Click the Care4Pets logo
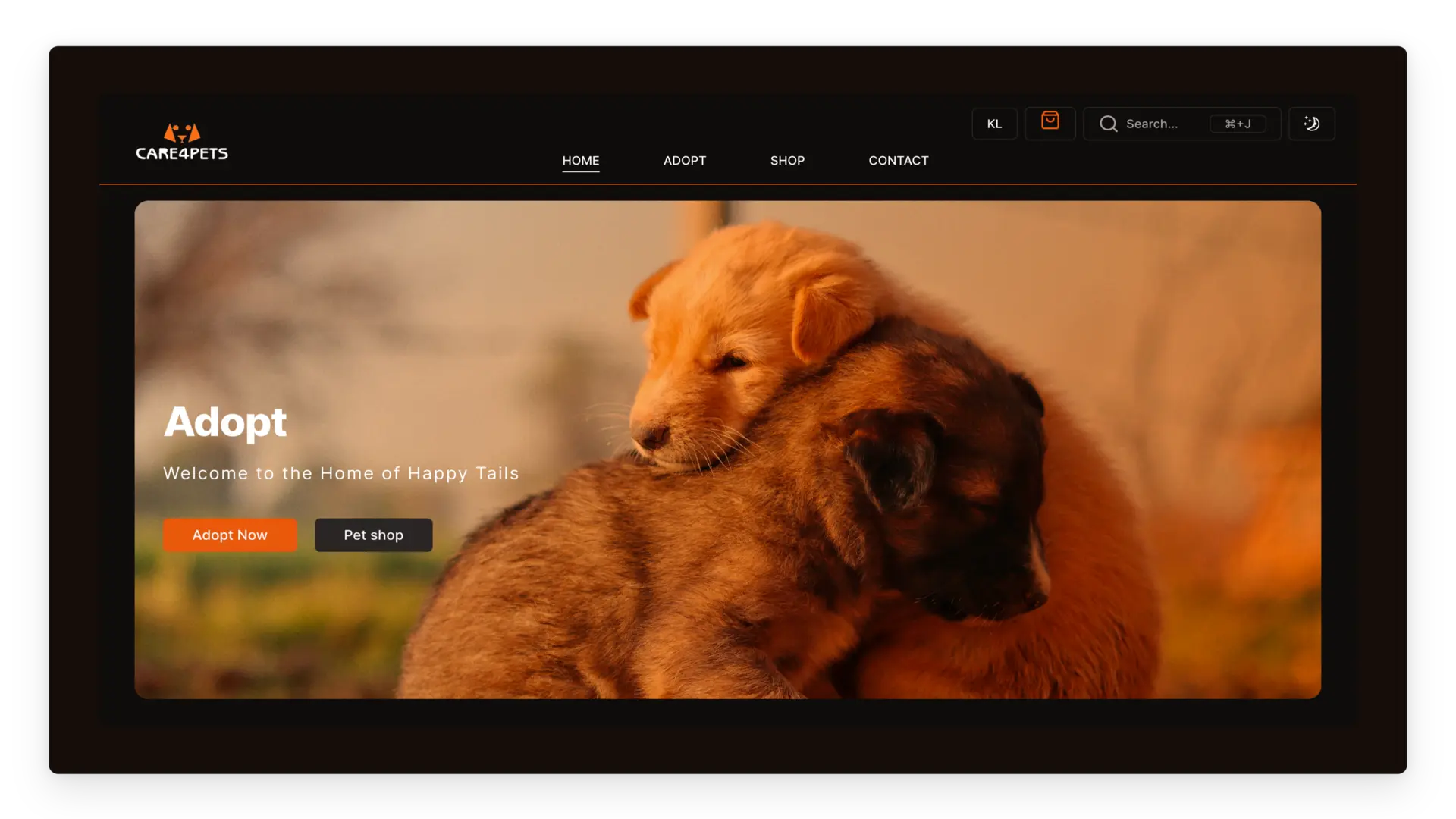1456x819 pixels. (182, 142)
